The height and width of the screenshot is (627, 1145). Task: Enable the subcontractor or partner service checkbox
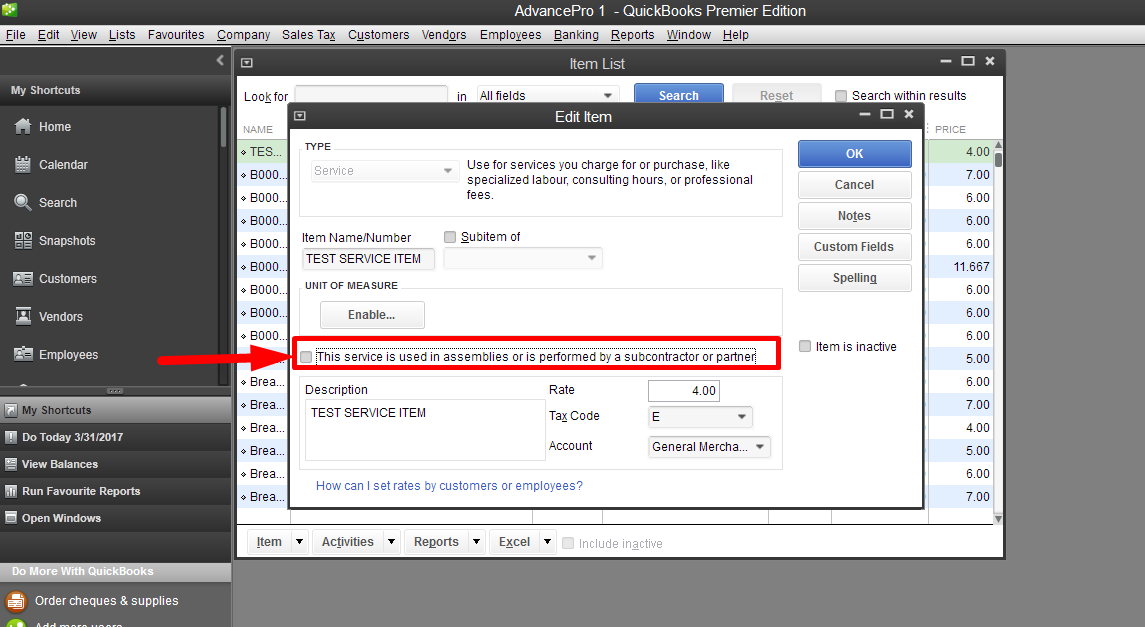click(x=306, y=357)
